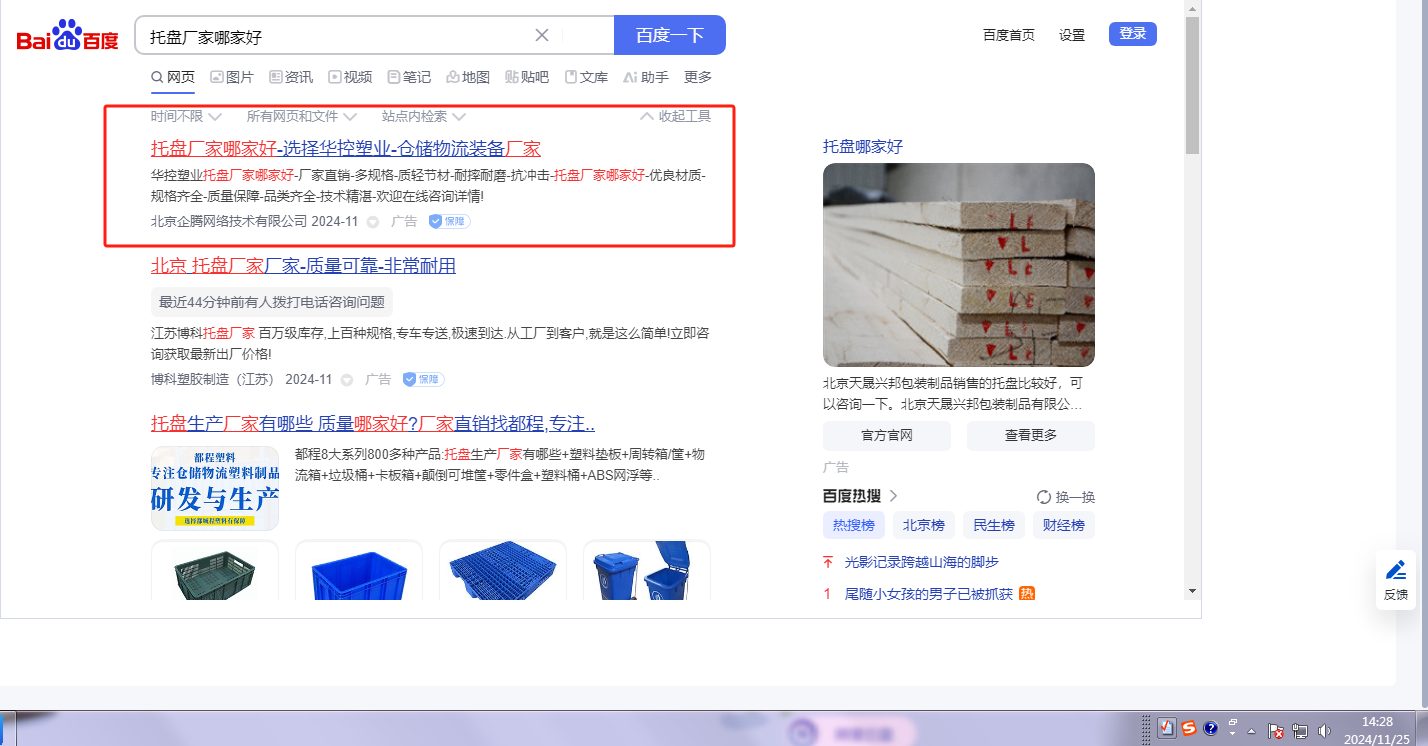Open the Action Center flag icon
1428x746 pixels.
tap(1275, 730)
